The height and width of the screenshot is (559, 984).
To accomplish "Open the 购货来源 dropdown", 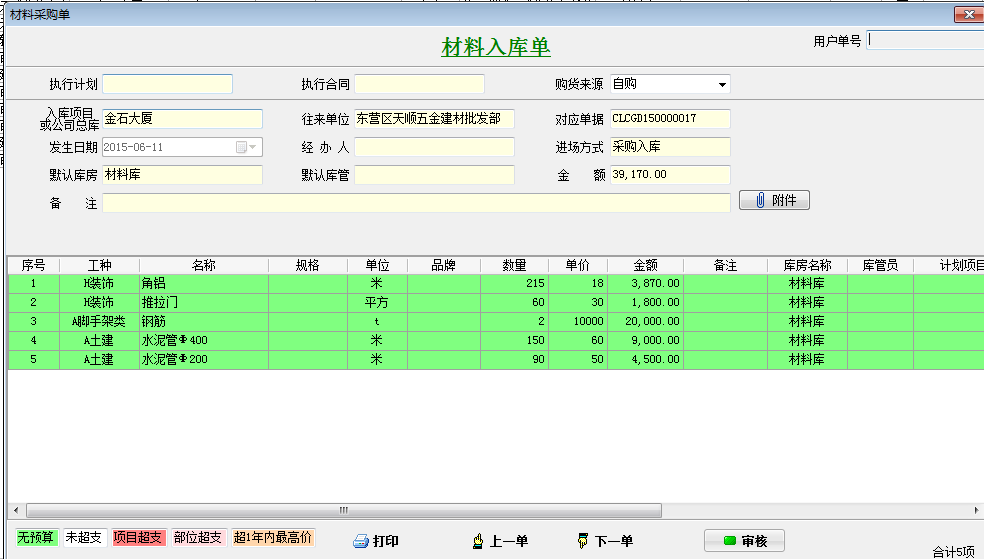I will pyautogui.click(x=722, y=85).
